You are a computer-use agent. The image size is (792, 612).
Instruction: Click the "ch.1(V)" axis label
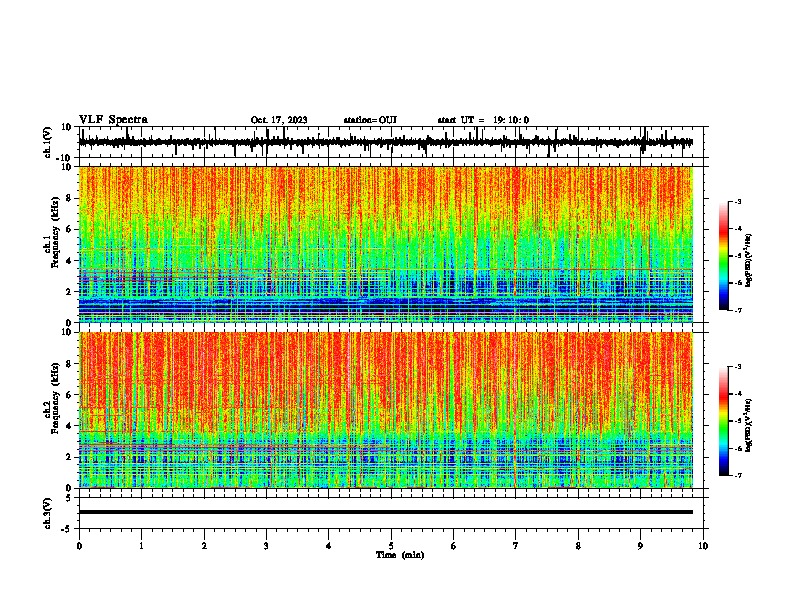pyautogui.click(x=48, y=142)
